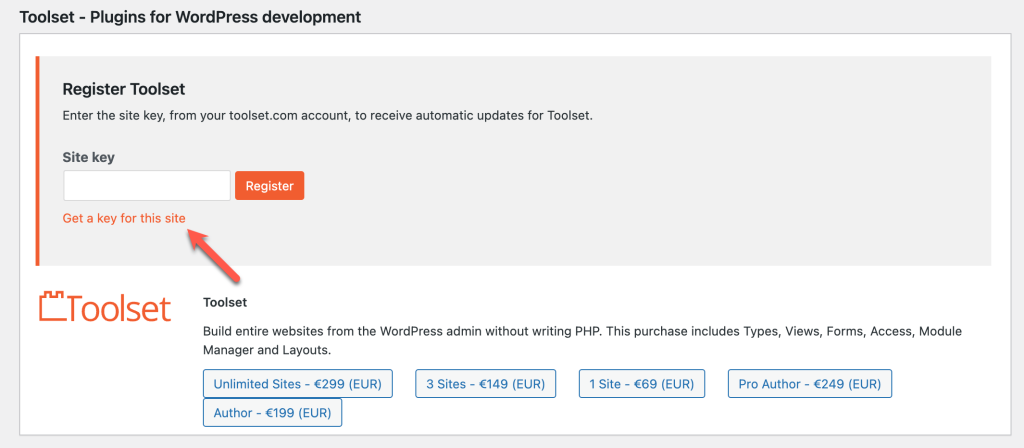This screenshot has height=448, width=1024.
Task: Choose Unlimited Sites €299 option
Action: [298, 384]
